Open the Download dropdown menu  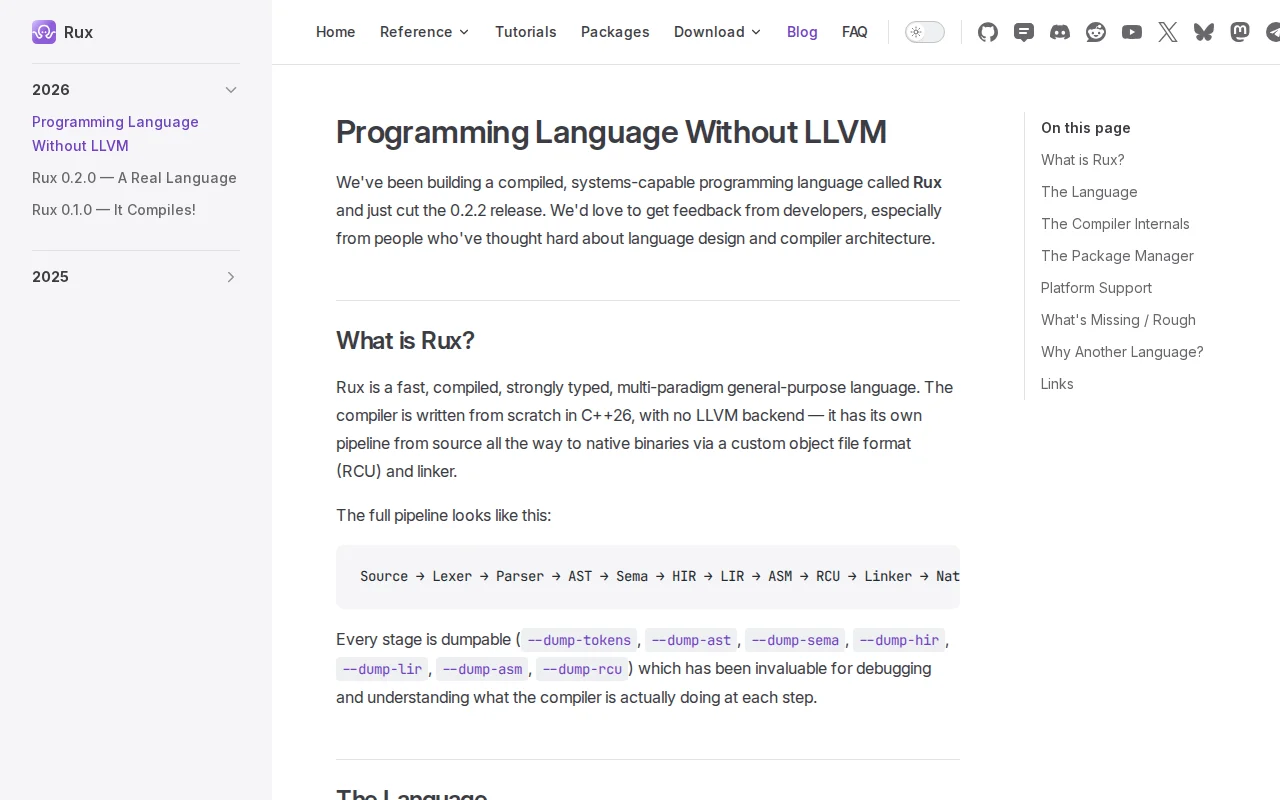coord(718,32)
